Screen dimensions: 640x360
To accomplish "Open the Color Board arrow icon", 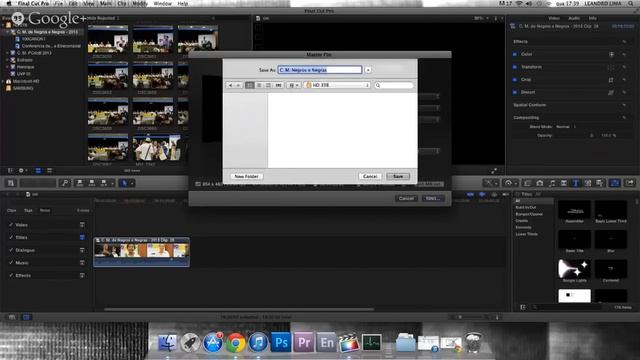I will [611, 54].
